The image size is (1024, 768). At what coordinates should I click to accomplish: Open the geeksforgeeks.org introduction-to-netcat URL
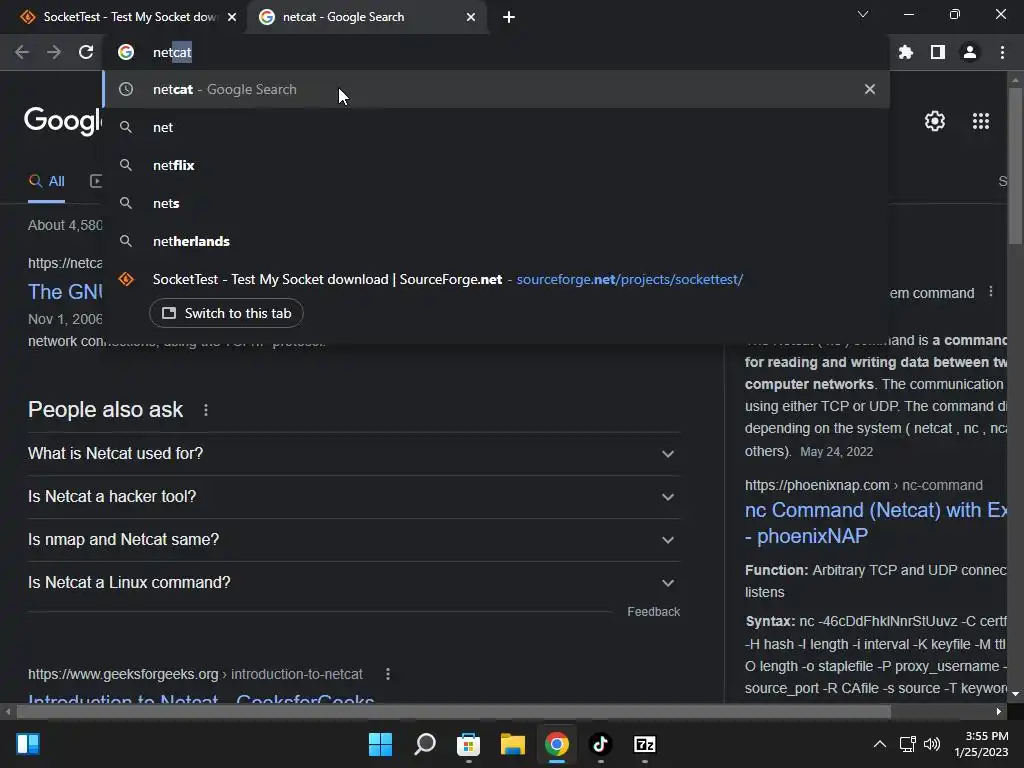point(195,674)
